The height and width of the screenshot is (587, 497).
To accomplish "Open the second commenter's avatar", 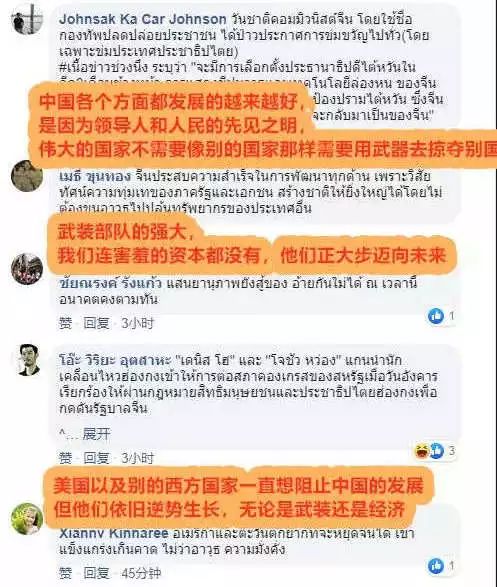I will point(27,176).
